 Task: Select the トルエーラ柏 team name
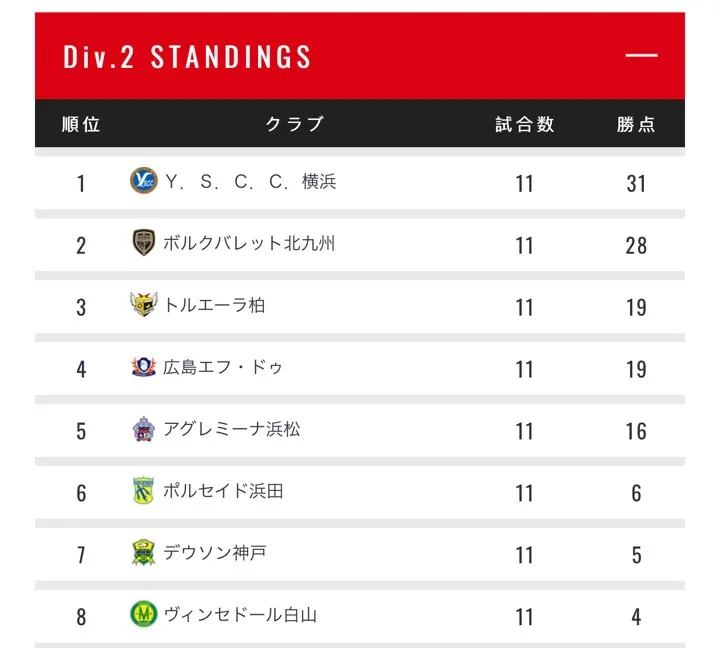pos(214,306)
